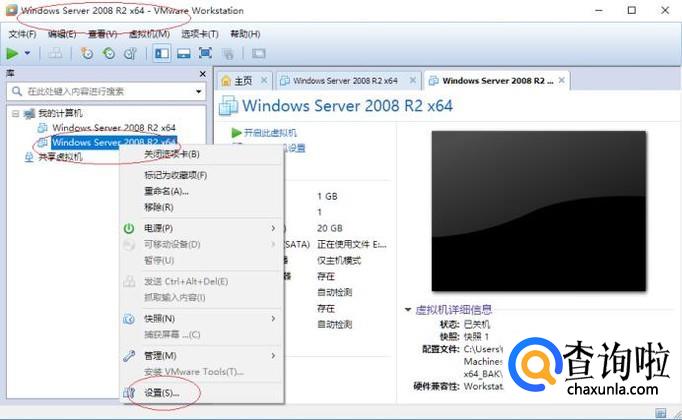Viewport: 682px width, 420px height.
Task: Open the 虚拟机(M) menu
Action: tap(149, 34)
